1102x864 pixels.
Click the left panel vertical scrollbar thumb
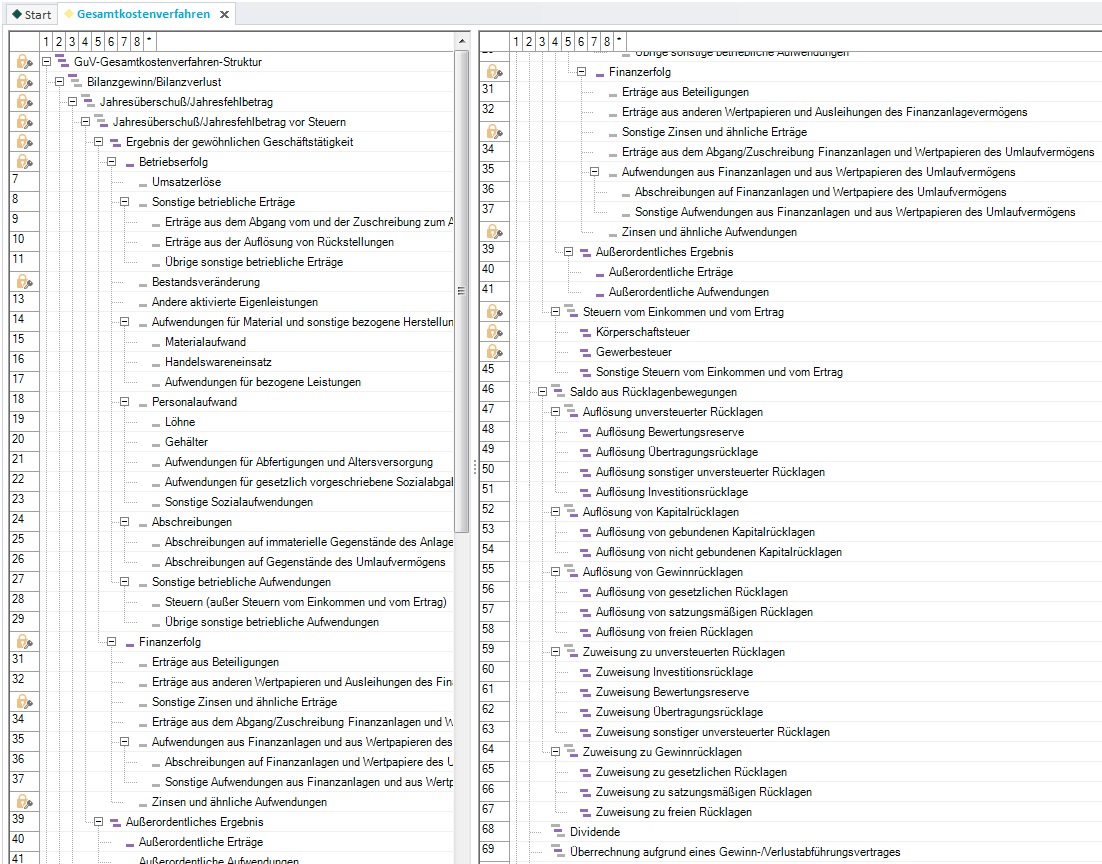(x=462, y=291)
